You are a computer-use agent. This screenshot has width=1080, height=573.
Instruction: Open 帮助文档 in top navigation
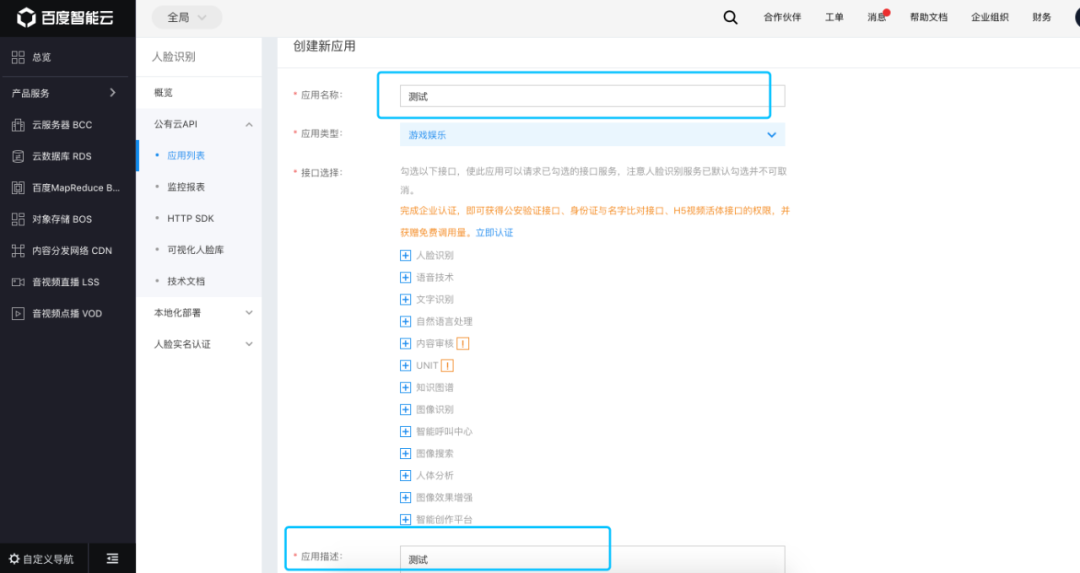click(x=928, y=17)
